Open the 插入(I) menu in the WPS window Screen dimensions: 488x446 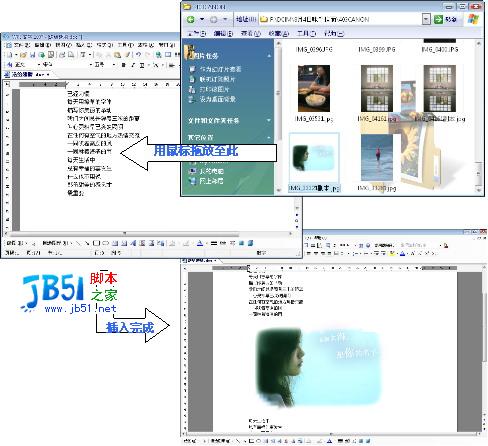83,45
